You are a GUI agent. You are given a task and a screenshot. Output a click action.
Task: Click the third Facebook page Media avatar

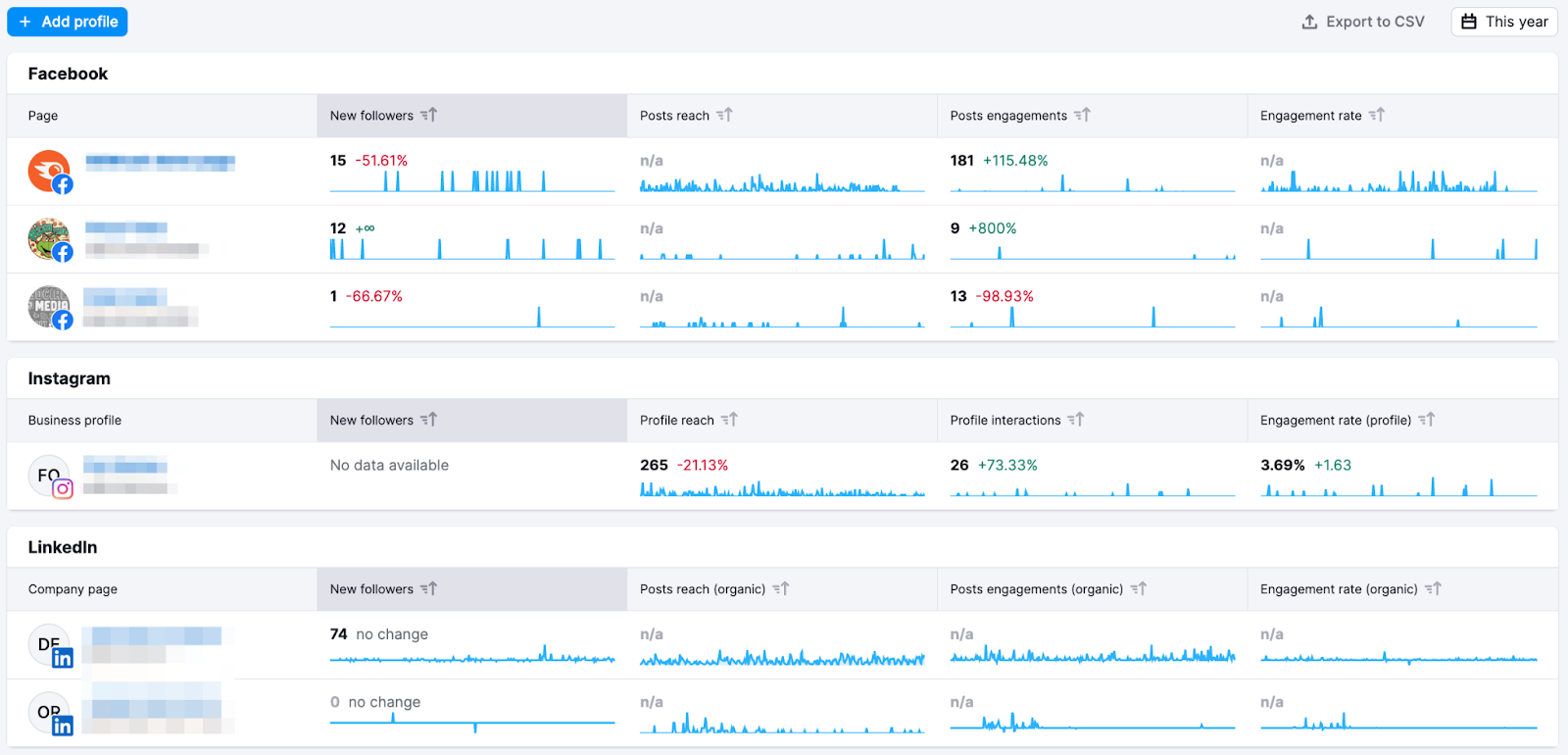[49, 307]
